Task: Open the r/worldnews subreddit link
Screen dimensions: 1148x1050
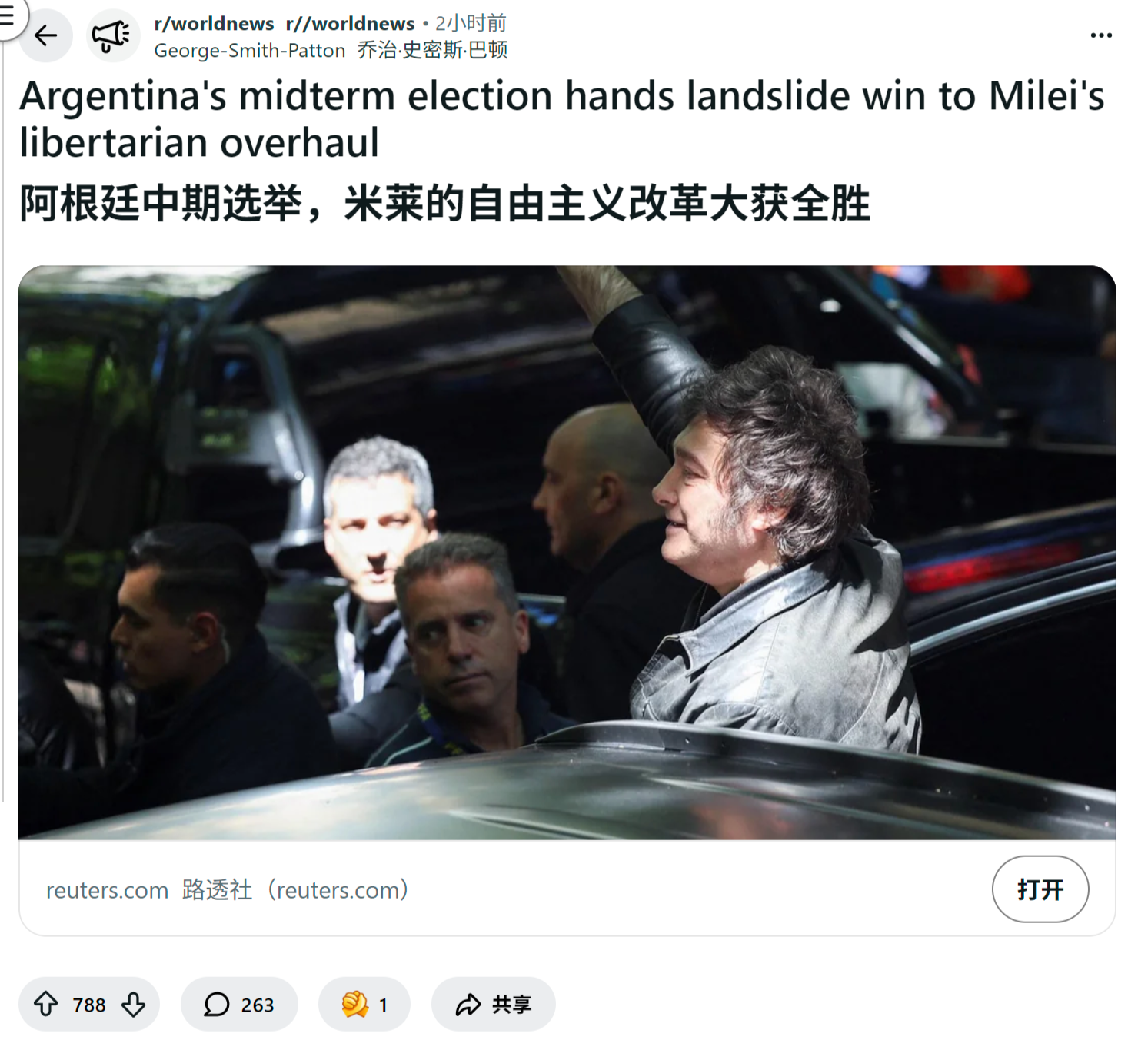Action: click(214, 24)
